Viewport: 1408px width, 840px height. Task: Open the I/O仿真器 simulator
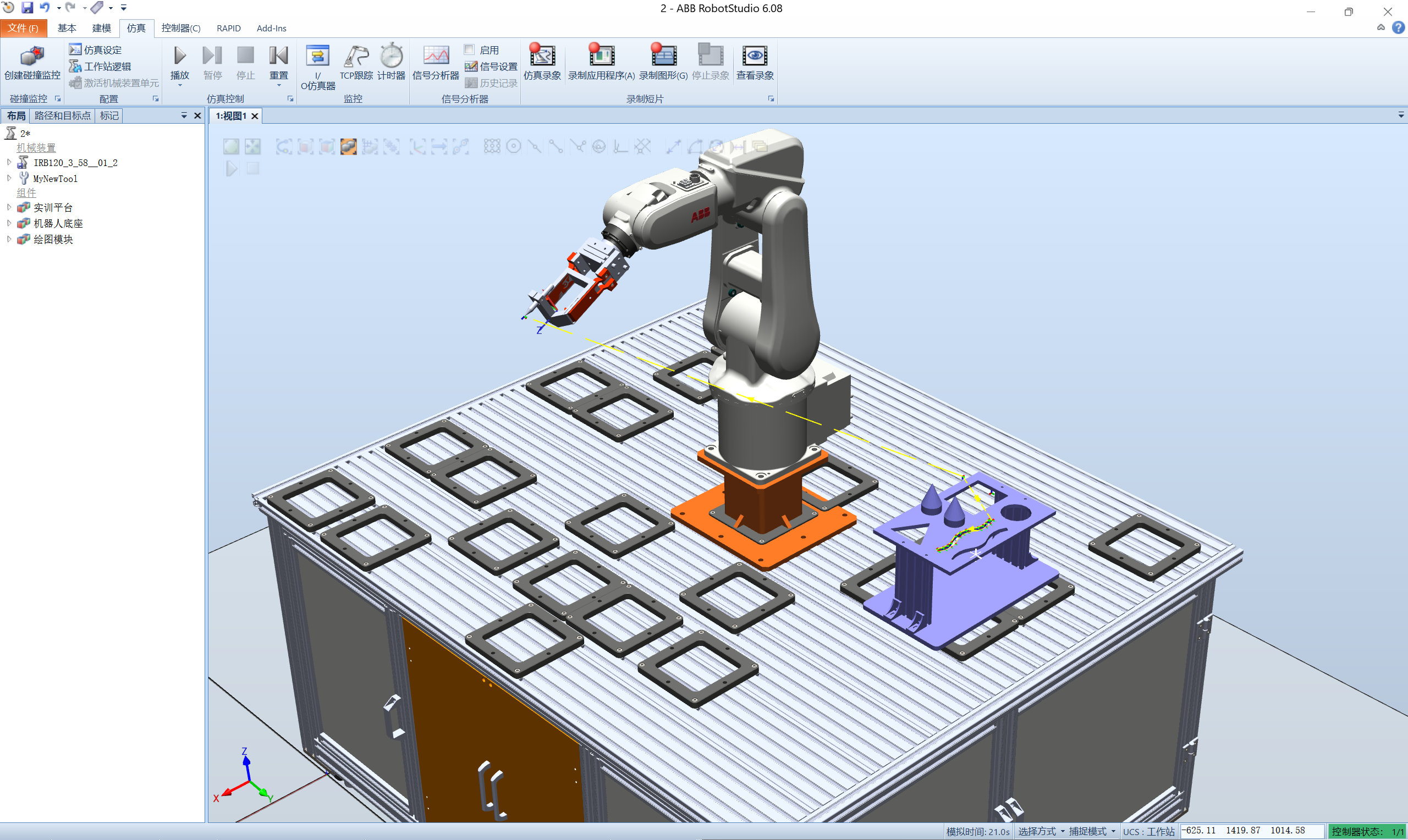coord(317,67)
